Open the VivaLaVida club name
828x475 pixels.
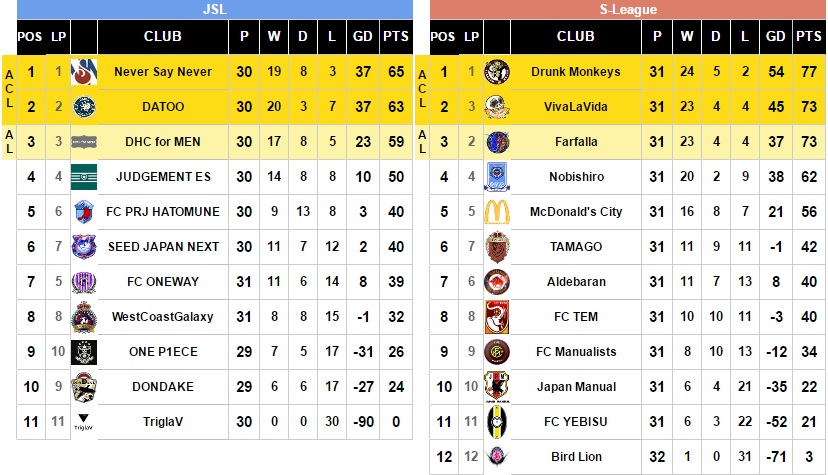(575, 107)
